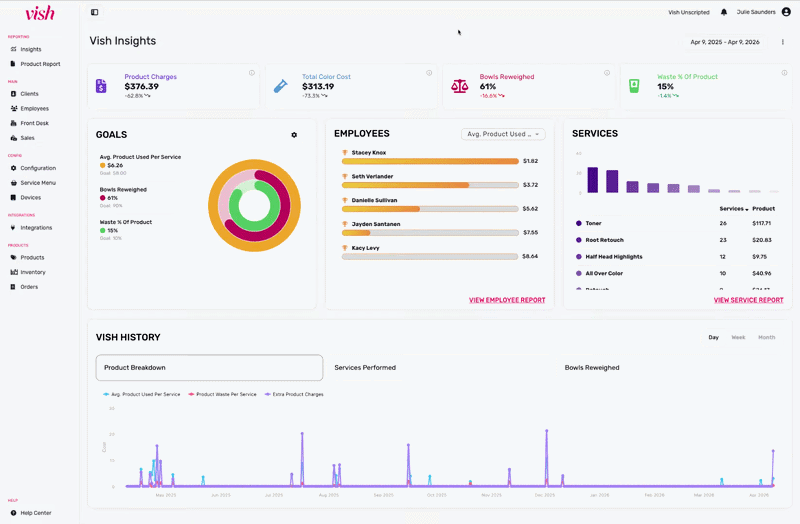Open the Goals settings gear
The height and width of the screenshot is (524, 800).
(x=294, y=135)
